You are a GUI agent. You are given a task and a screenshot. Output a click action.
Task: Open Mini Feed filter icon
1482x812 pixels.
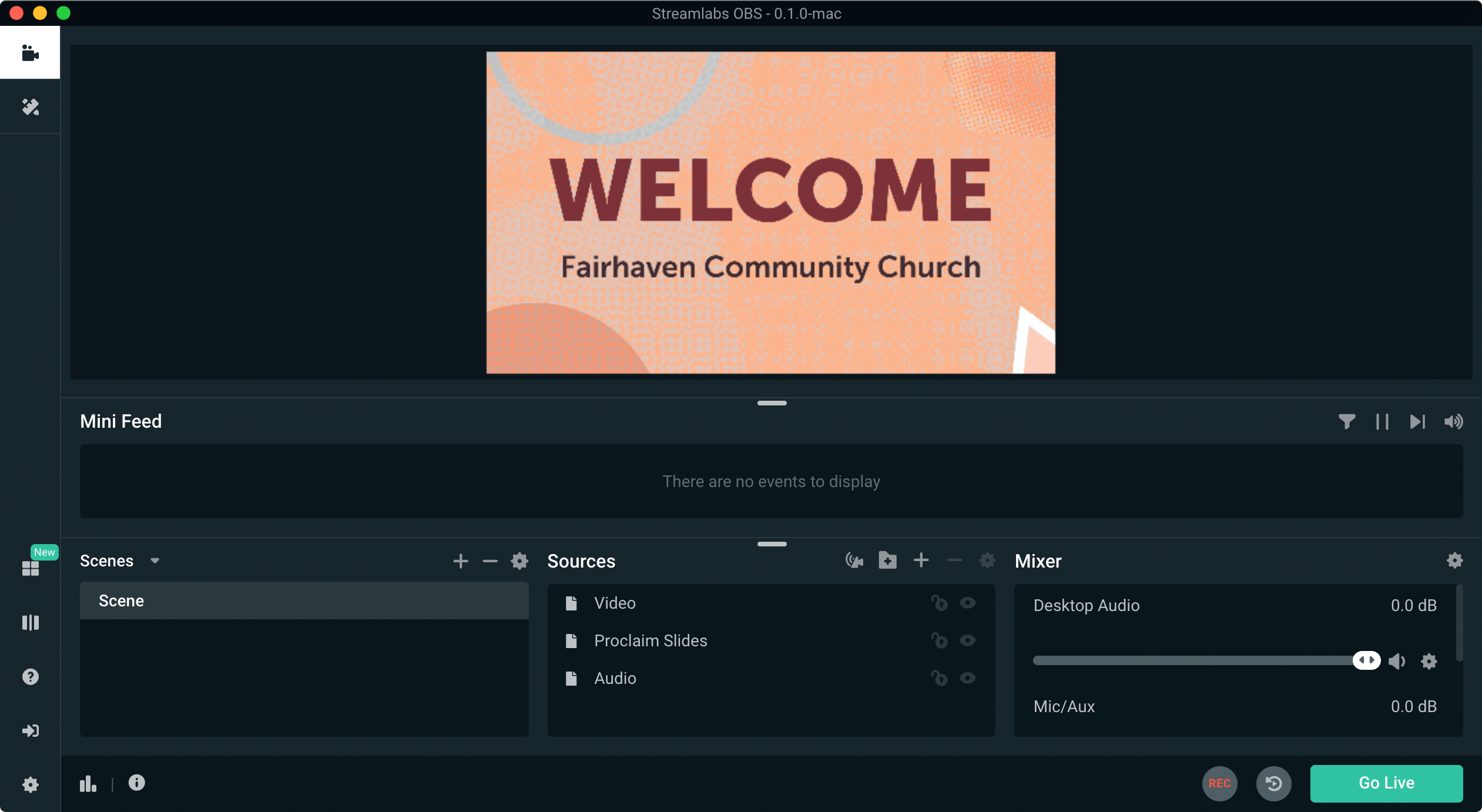(1347, 421)
